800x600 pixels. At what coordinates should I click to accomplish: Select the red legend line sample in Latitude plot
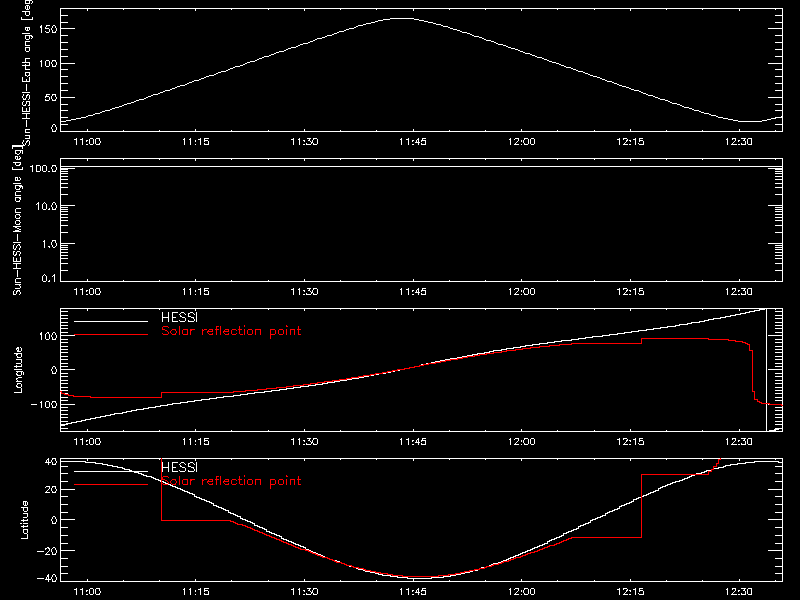(x=111, y=484)
